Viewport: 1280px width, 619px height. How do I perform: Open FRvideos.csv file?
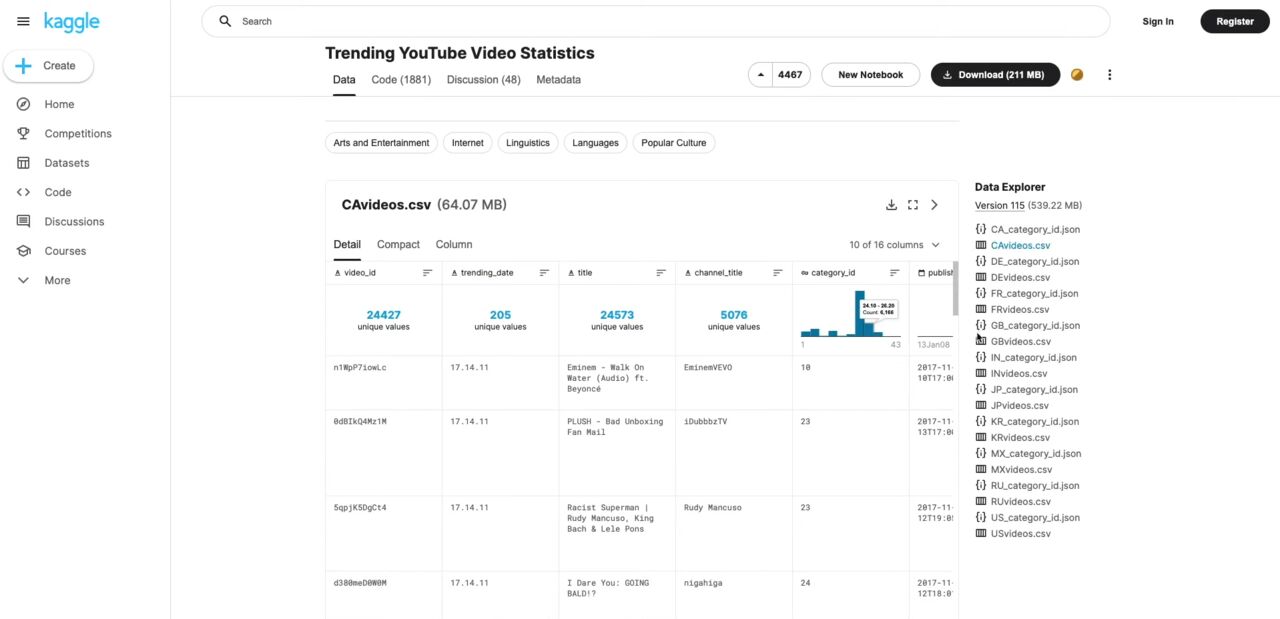coord(1020,310)
